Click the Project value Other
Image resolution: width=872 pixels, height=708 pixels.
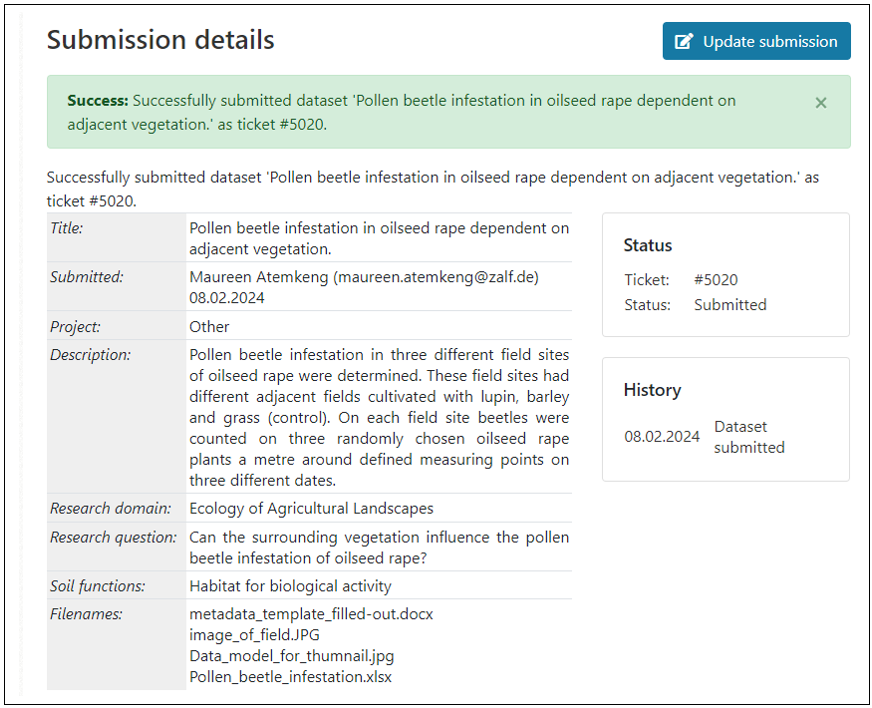tap(209, 326)
